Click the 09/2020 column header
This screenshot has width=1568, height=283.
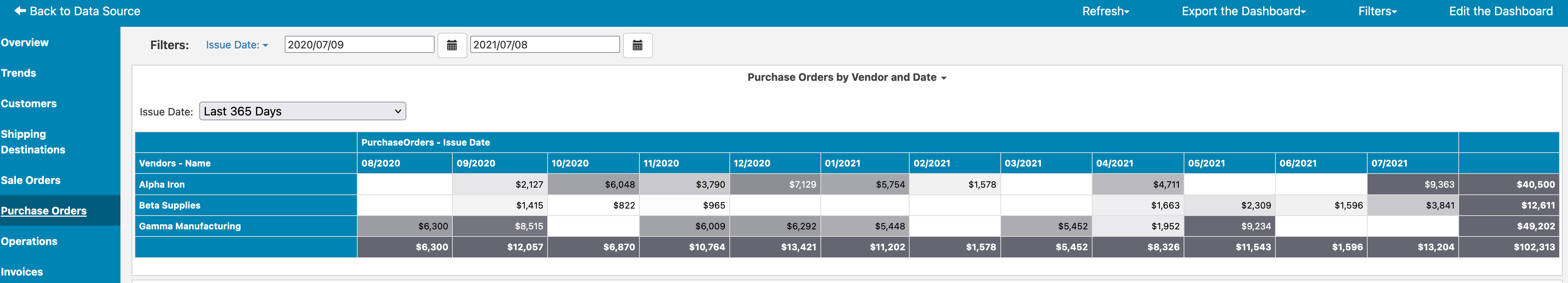coord(500,163)
